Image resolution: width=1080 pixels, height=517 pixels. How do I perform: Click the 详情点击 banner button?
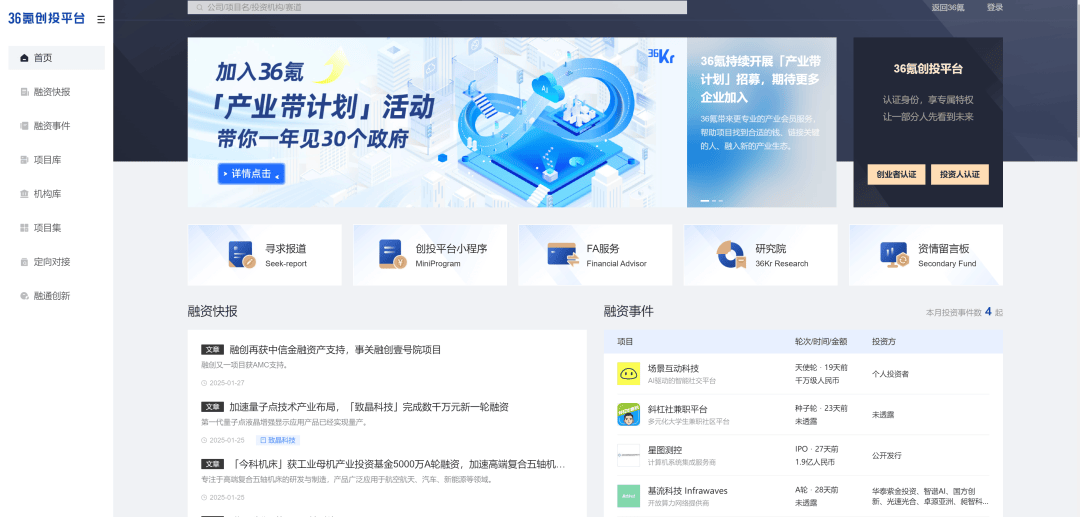(251, 173)
